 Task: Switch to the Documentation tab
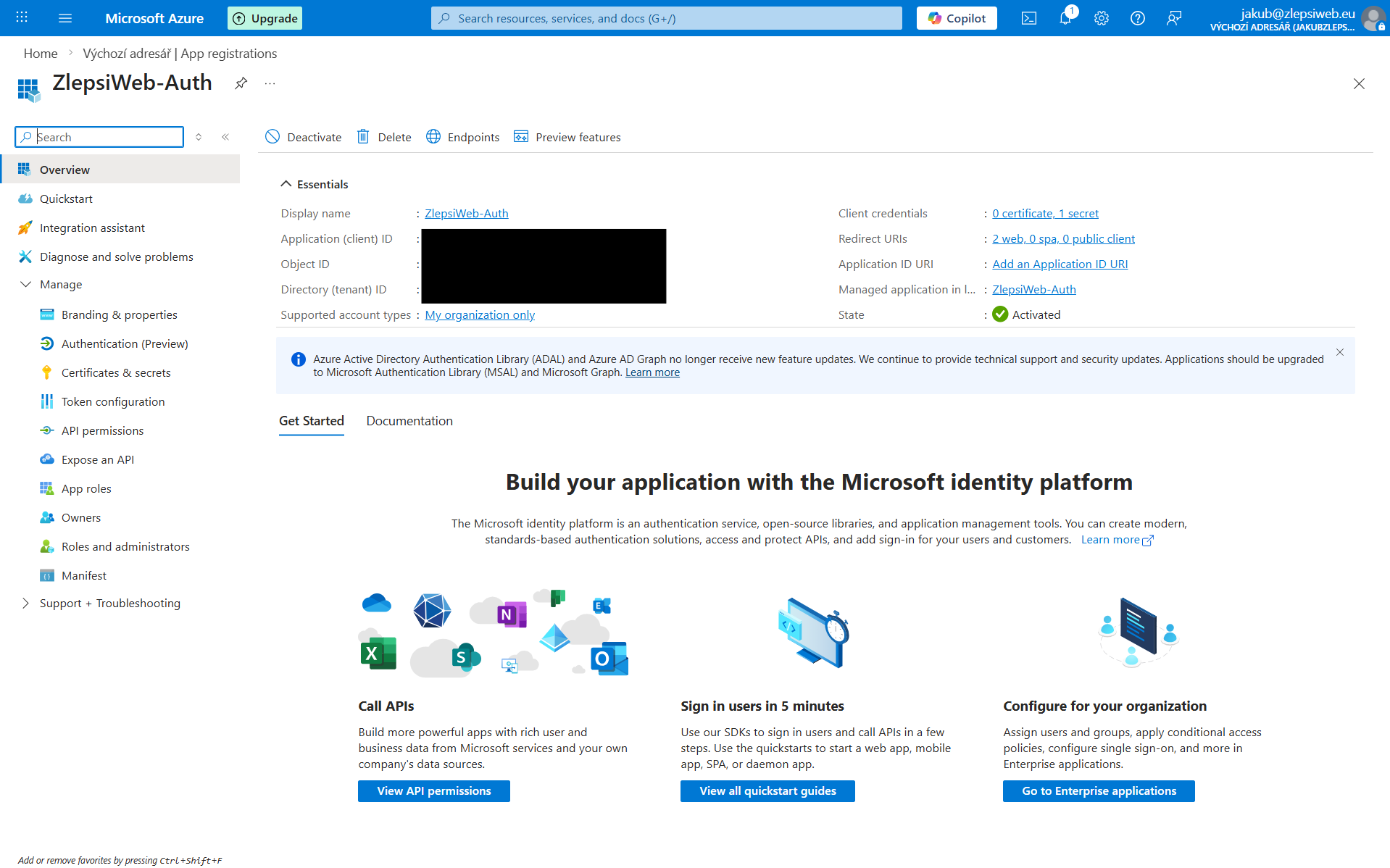point(409,421)
